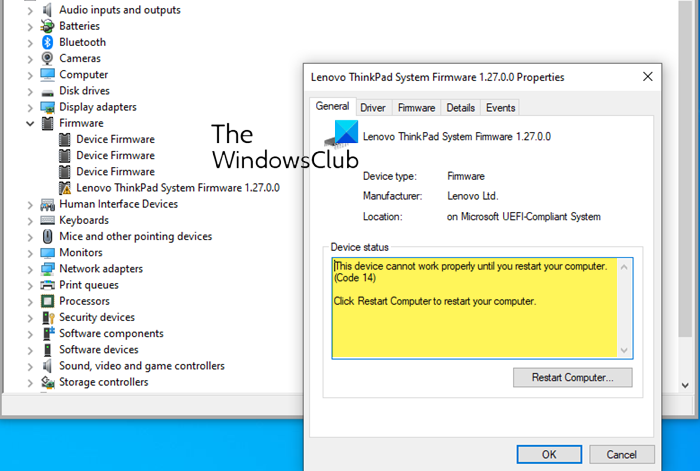Click the Print queues printer icon
The image size is (700, 471).
point(47,285)
